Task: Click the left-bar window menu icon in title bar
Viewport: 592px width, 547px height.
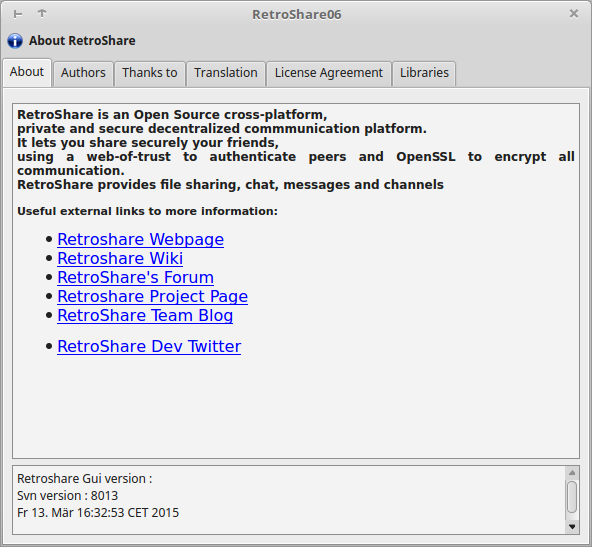Action: tap(18, 14)
